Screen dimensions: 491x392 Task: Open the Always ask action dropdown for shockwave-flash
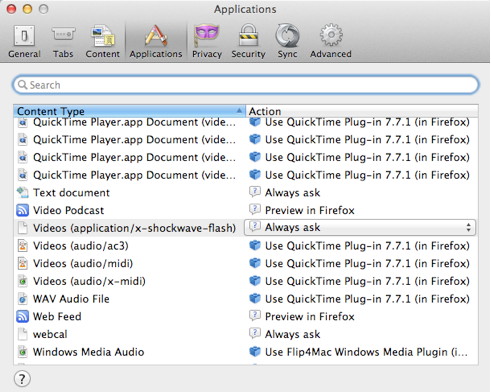pos(360,228)
